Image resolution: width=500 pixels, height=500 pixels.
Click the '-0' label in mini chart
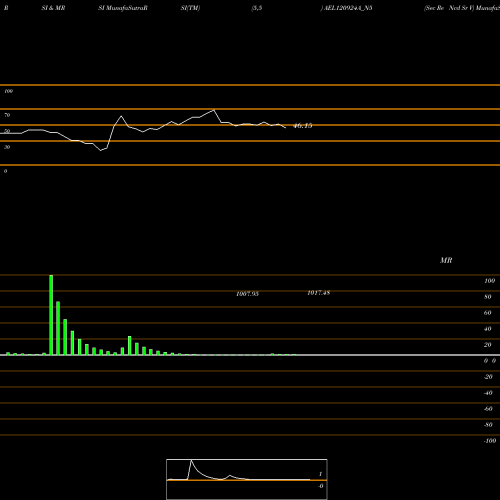tap(321, 486)
